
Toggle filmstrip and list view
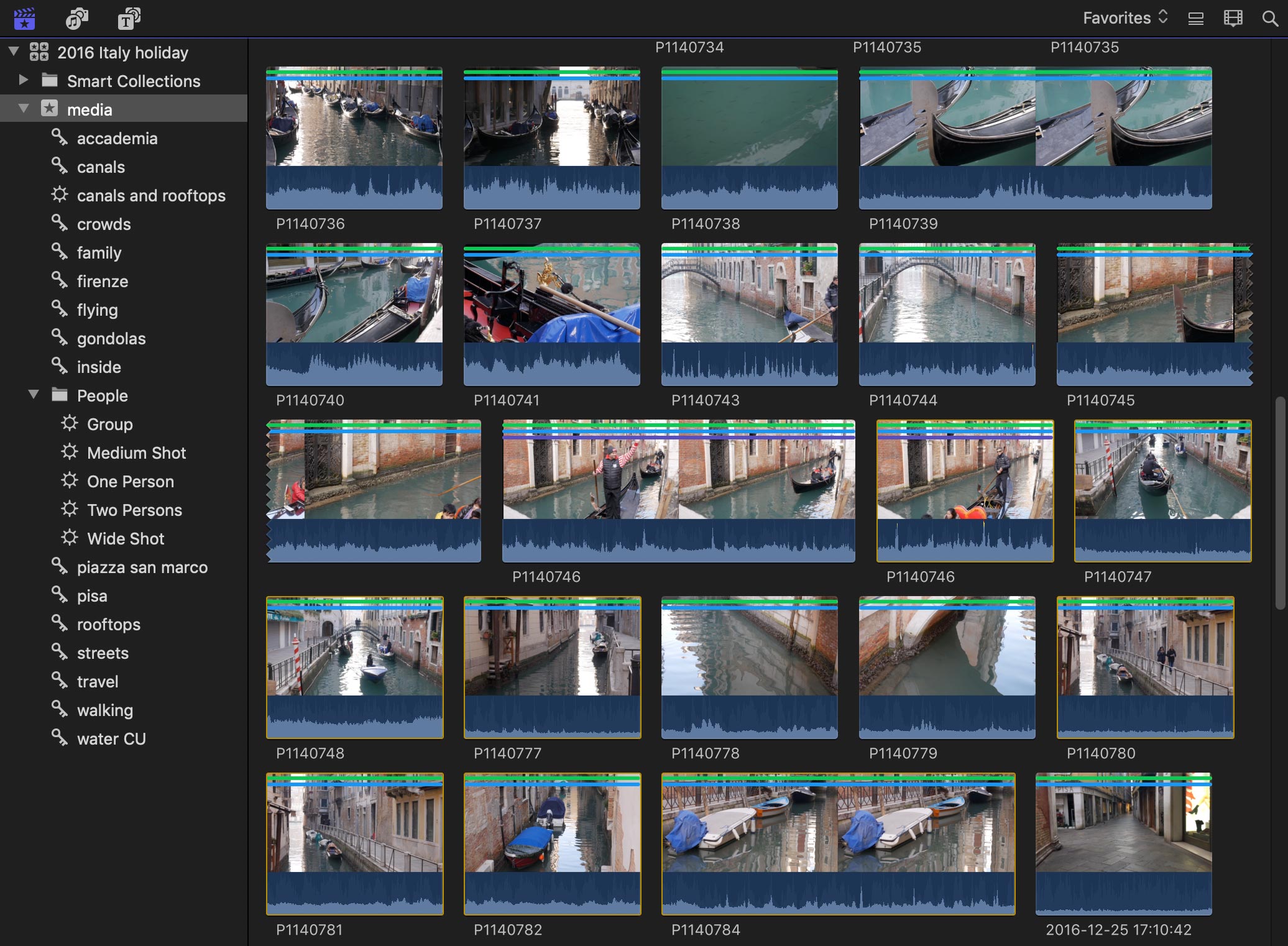1196,19
